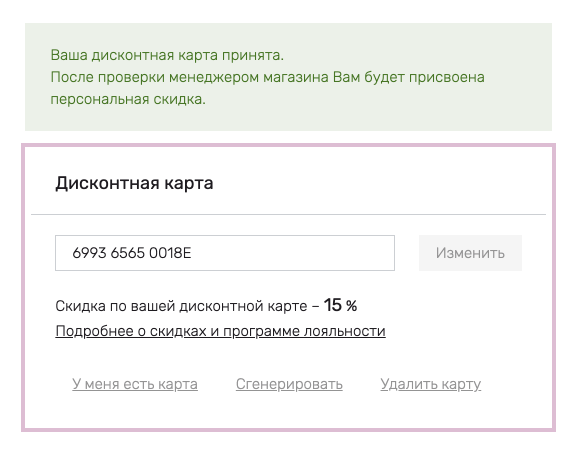
Task: Select the У меня есть карта link
Action: 135,384
